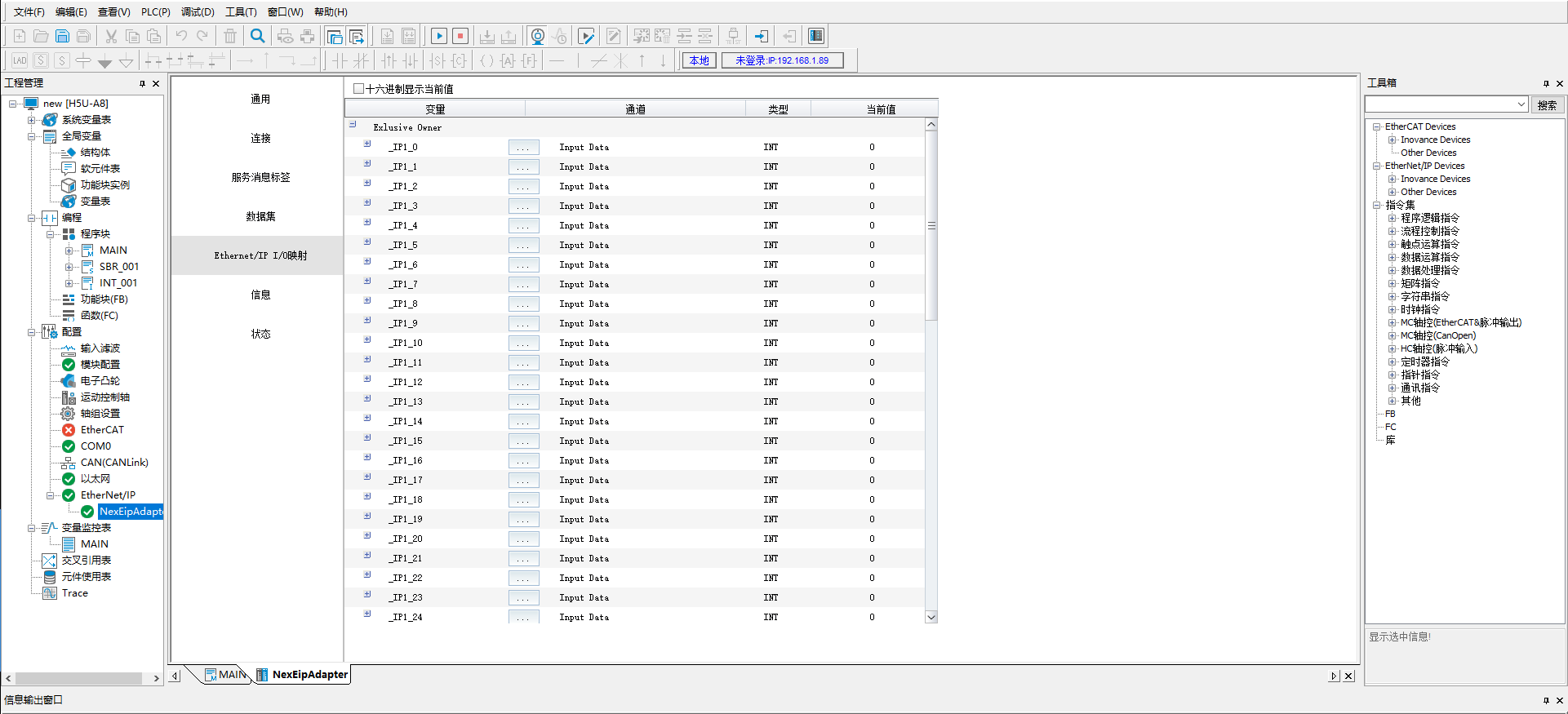Enable 十六进制显示当前值 checkbox
Viewport: 1568px width, 714px height.
tap(358, 89)
